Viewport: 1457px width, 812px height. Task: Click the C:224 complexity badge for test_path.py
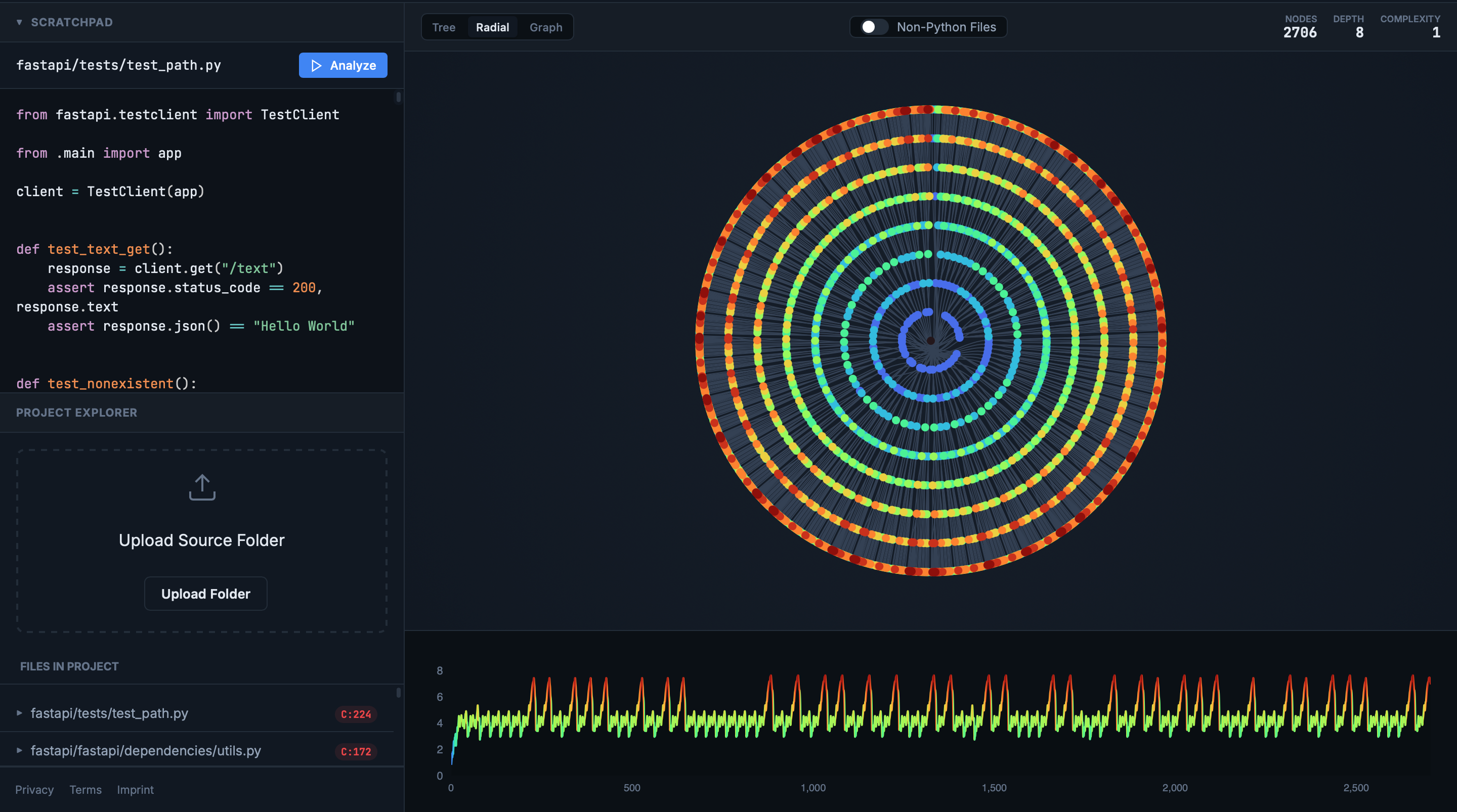356,713
